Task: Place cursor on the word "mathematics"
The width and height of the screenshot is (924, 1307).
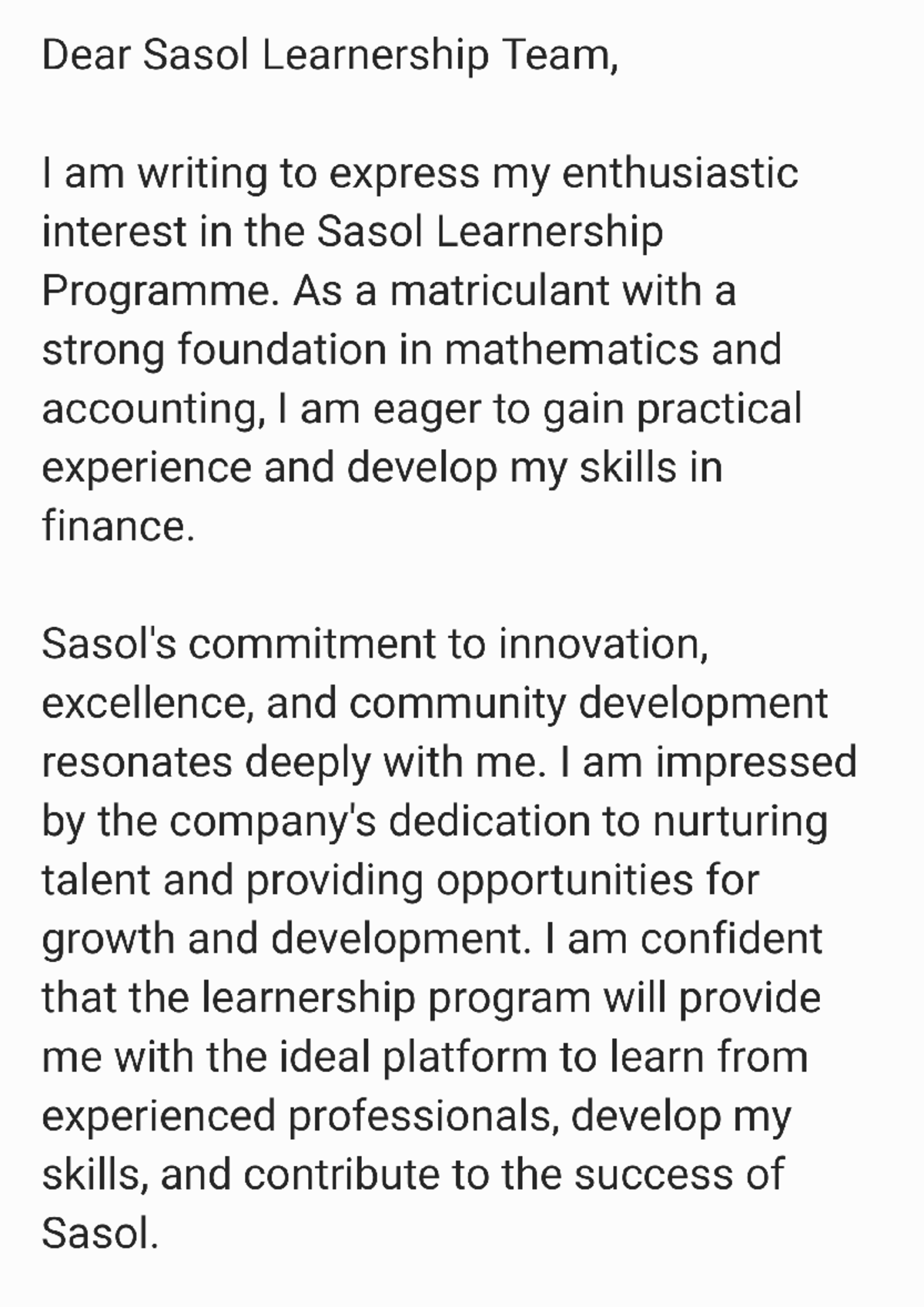Action: click(x=572, y=350)
